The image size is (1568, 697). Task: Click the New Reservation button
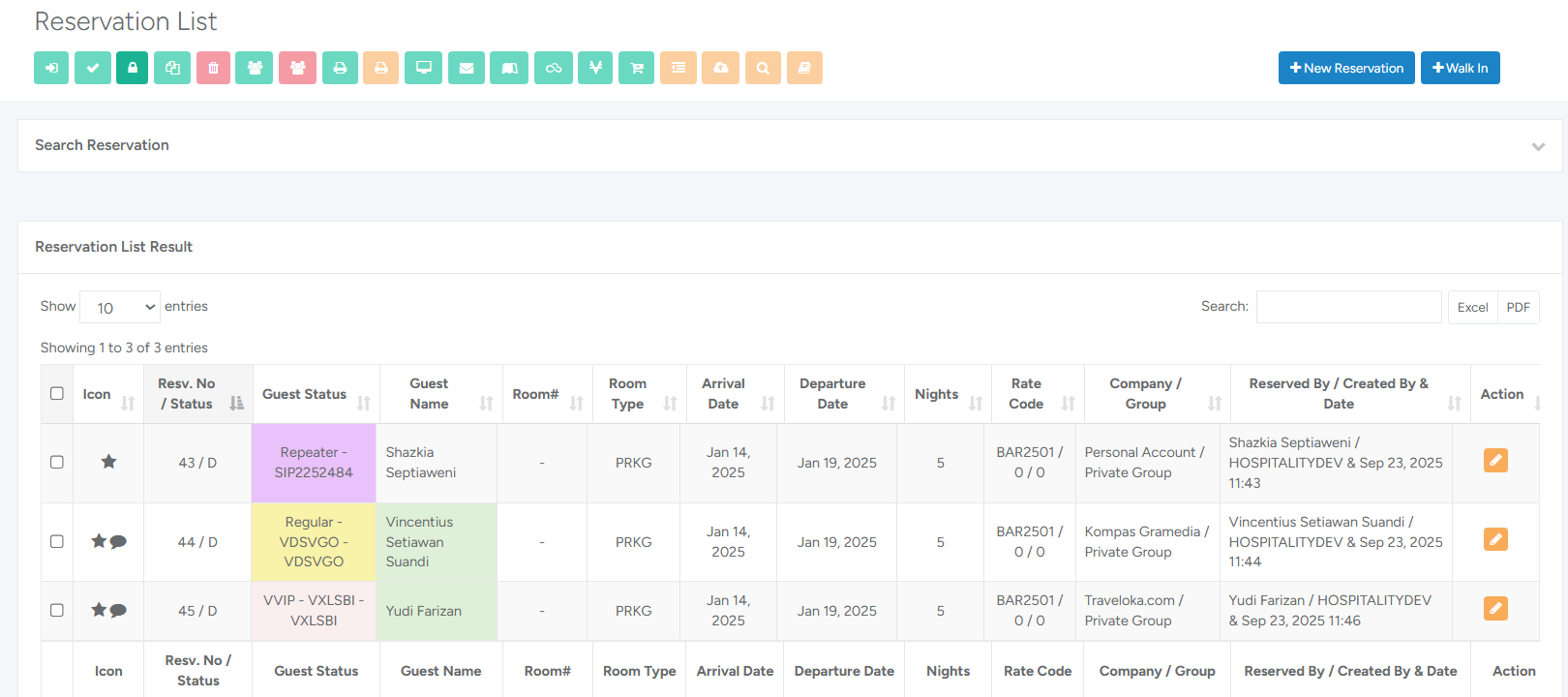pyautogui.click(x=1346, y=68)
